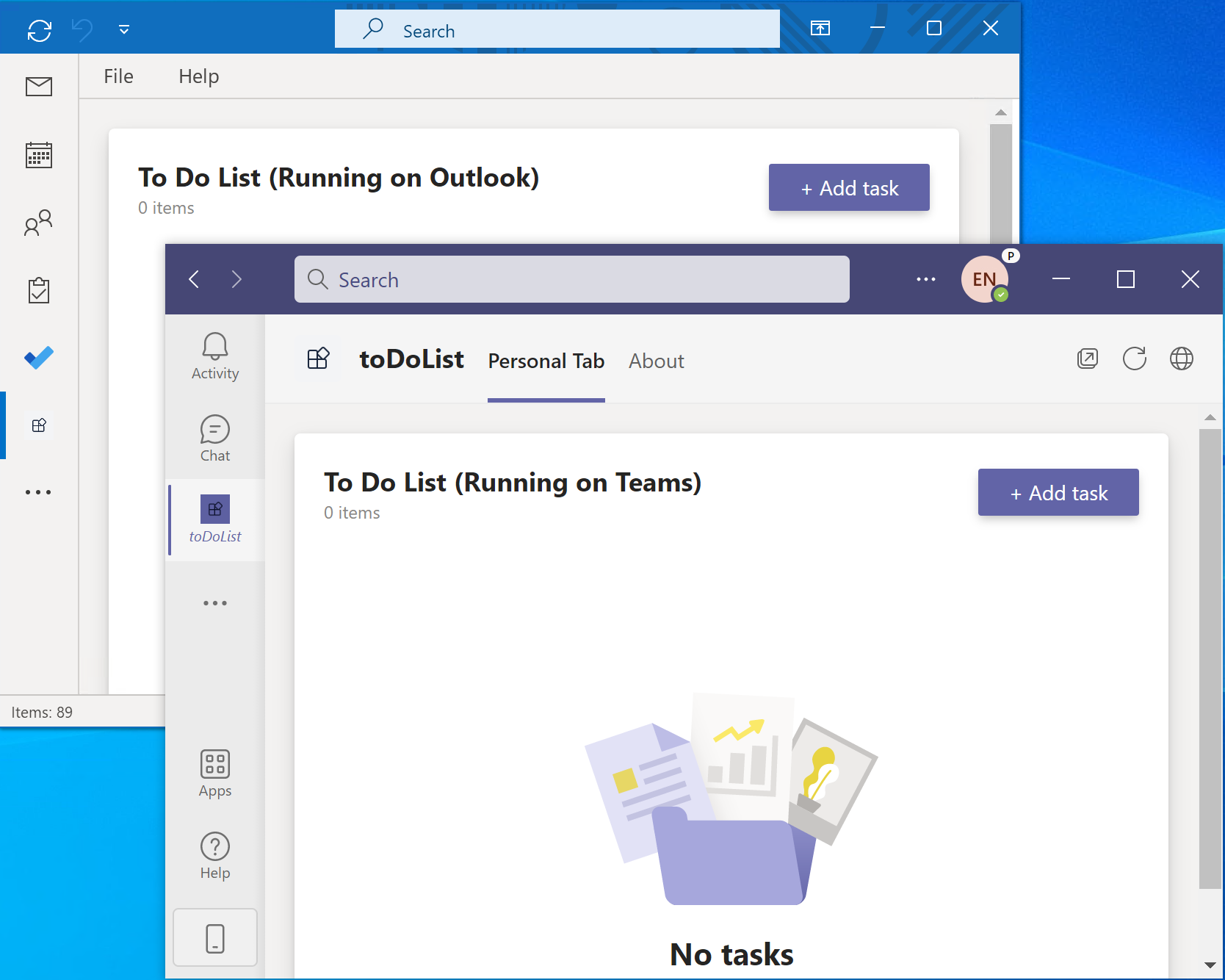Viewport: 1225px width, 980px height.
Task: Open the Outlook Mail icon
Action: pyautogui.click(x=39, y=87)
